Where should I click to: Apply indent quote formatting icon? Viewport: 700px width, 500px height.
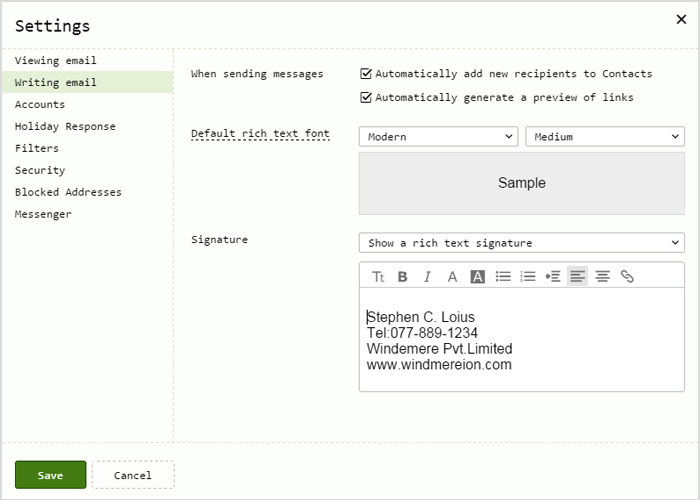553,277
